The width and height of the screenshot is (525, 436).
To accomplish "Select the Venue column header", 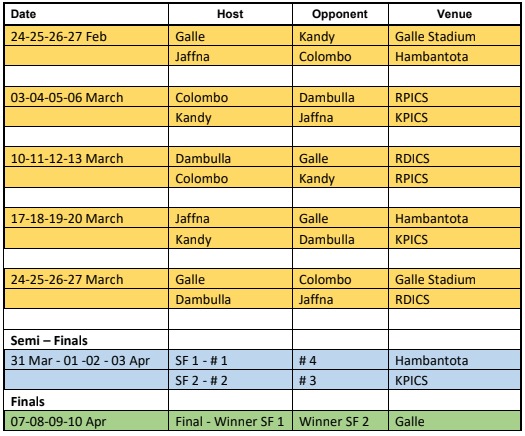I will [x=454, y=14].
